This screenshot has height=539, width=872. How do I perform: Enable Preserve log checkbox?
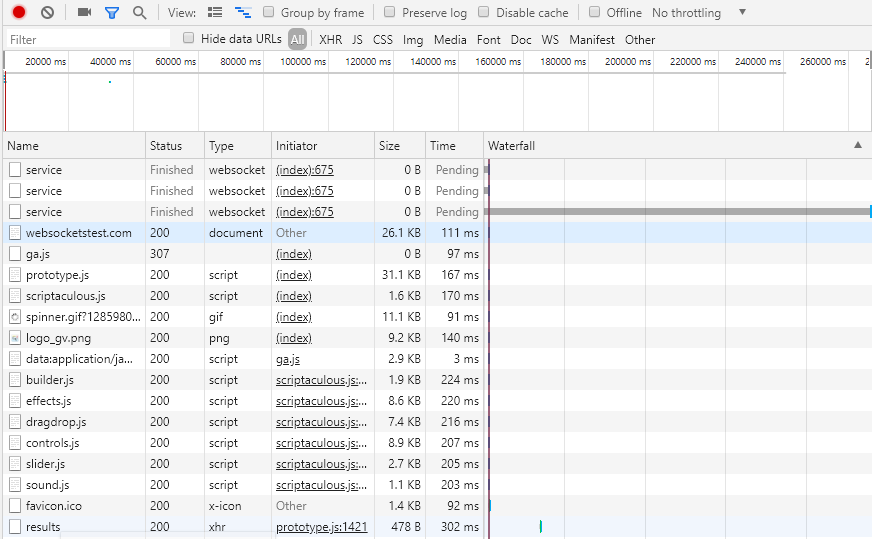click(x=389, y=12)
